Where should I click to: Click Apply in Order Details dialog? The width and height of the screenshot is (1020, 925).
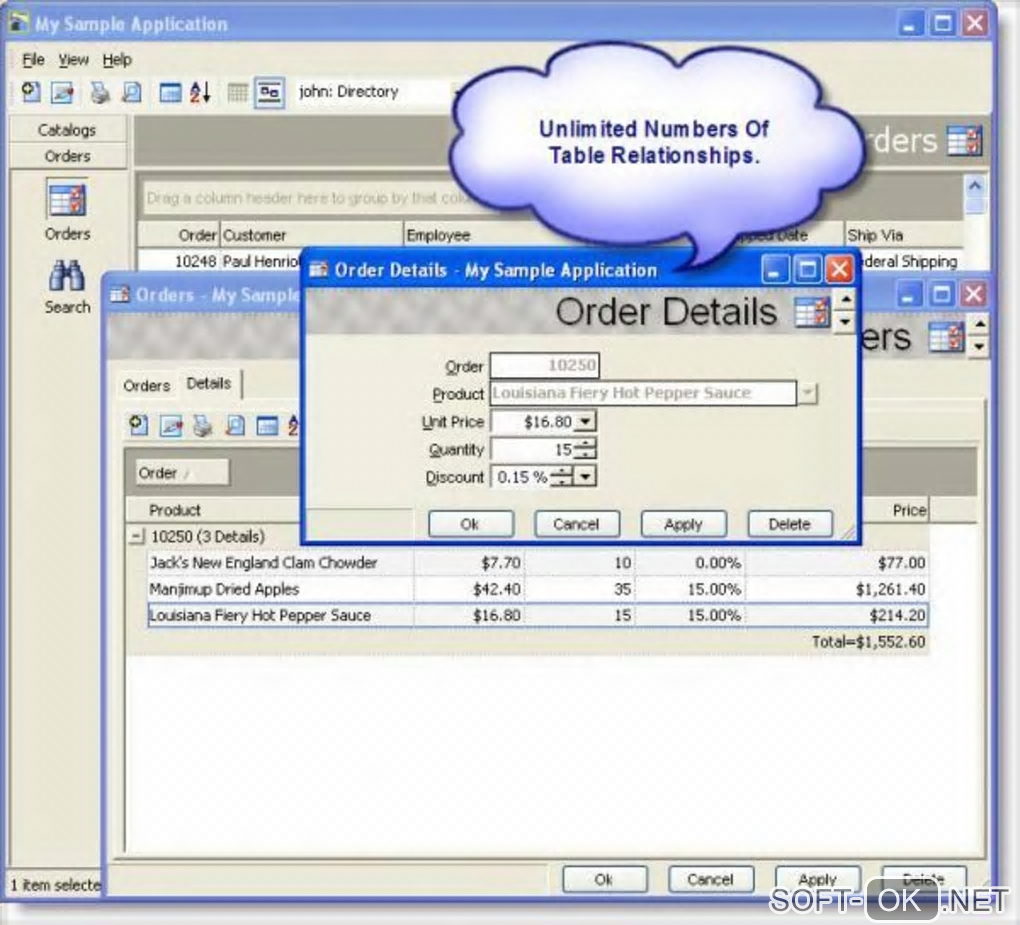point(683,524)
